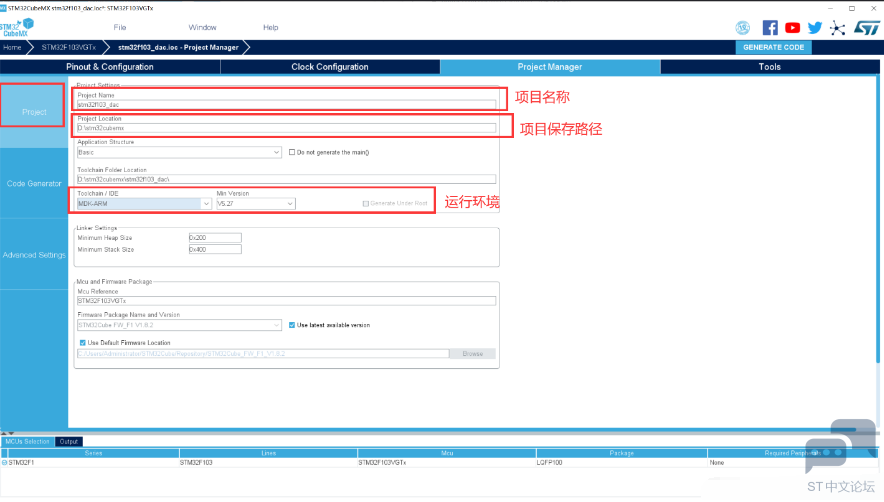Viewport: 884px width, 502px height.
Task: Click the ST community network icon
Action: point(838,28)
